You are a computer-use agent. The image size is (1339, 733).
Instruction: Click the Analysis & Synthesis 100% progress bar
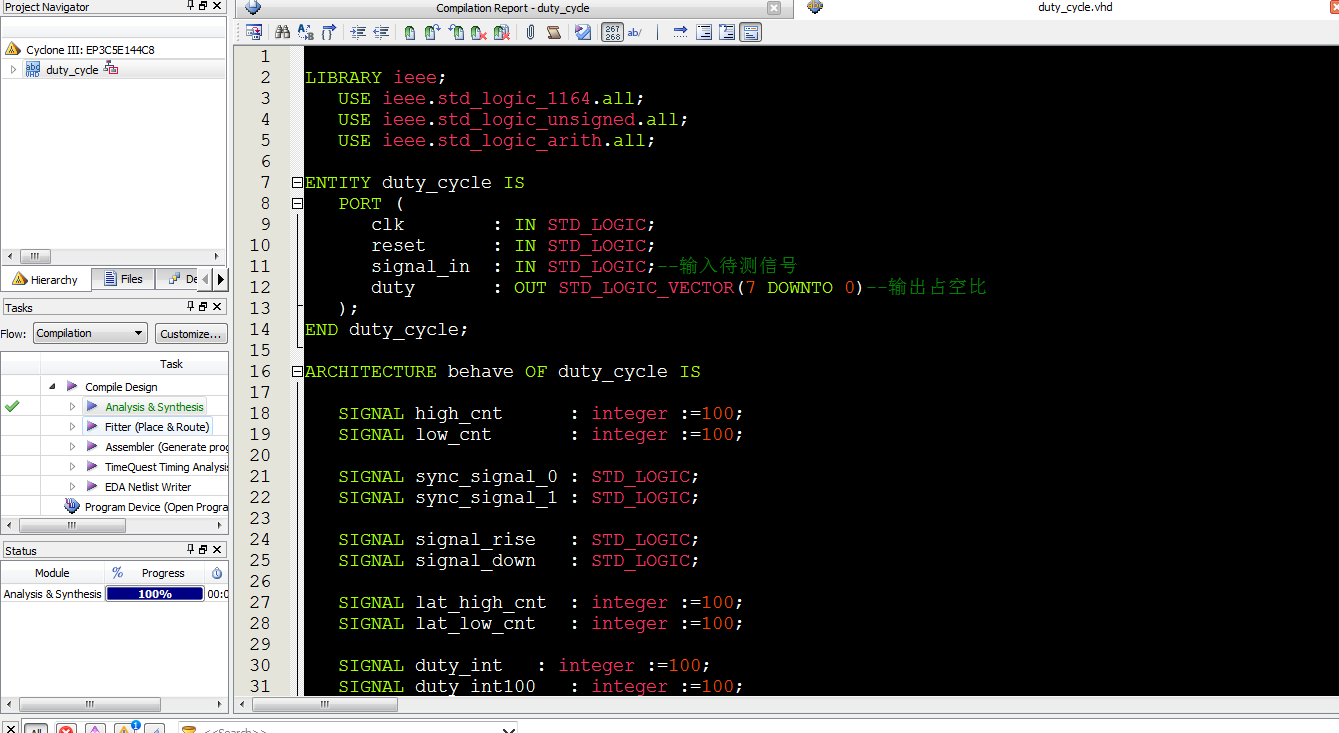(x=155, y=594)
